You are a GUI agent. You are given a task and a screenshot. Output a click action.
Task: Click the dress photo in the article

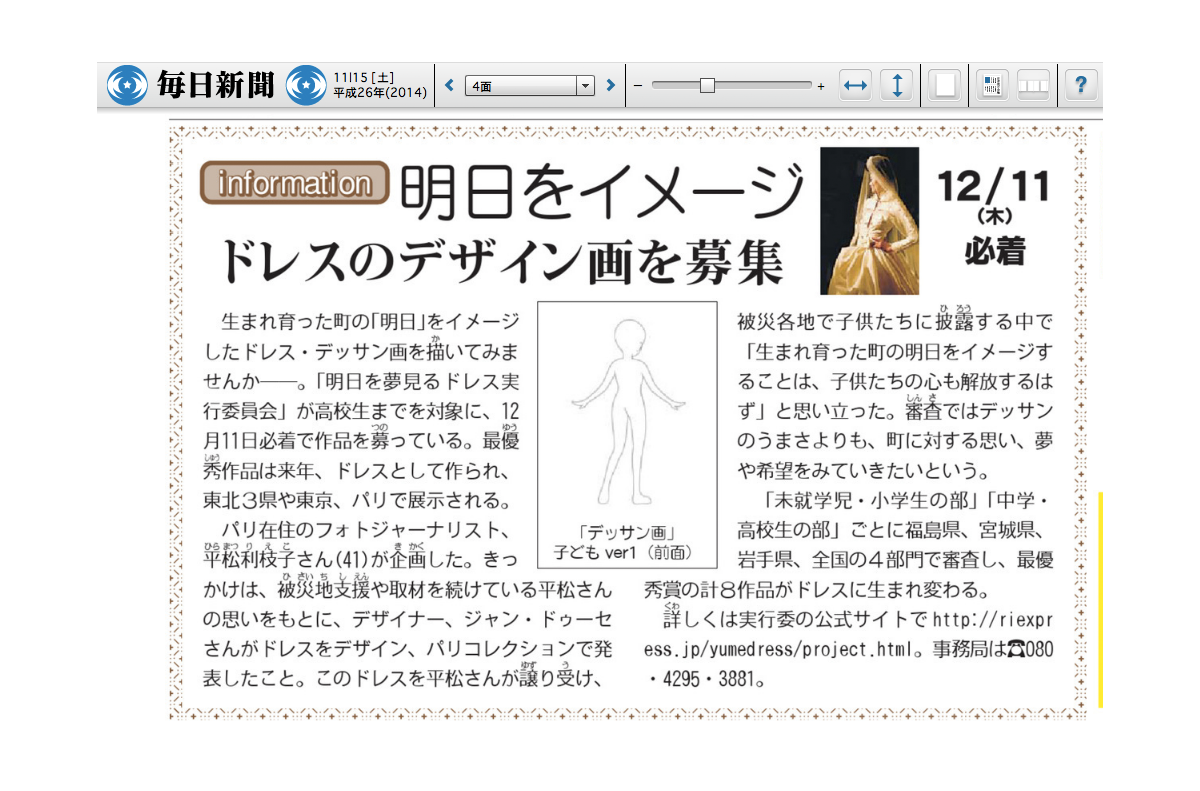tap(869, 221)
